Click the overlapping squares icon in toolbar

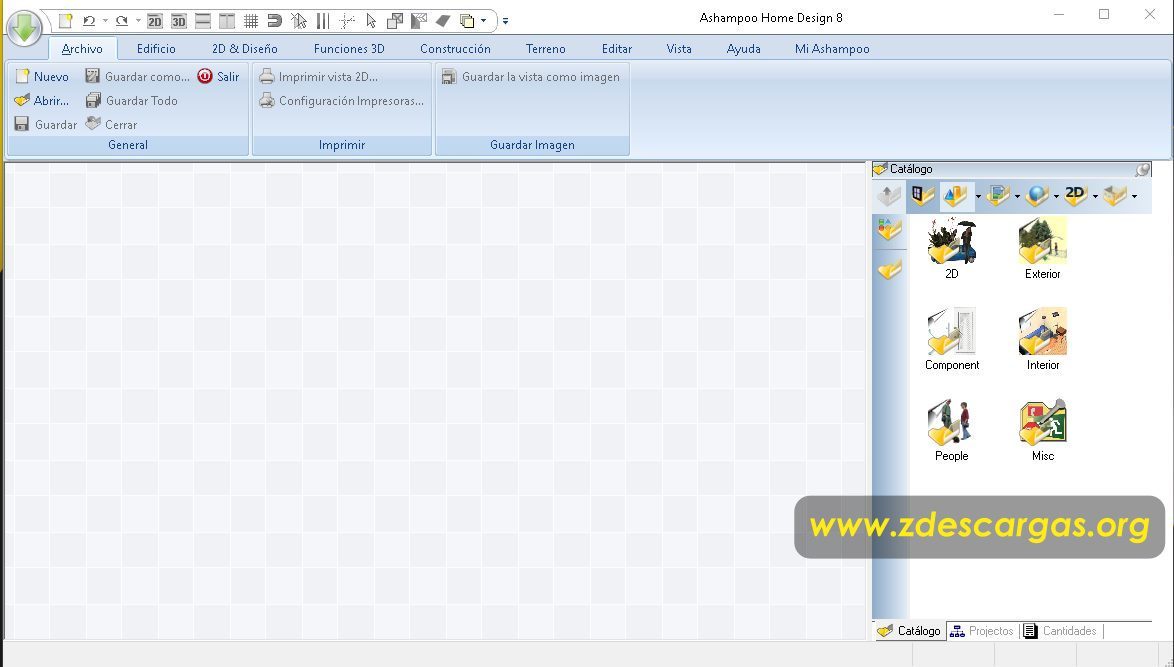(395, 21)
